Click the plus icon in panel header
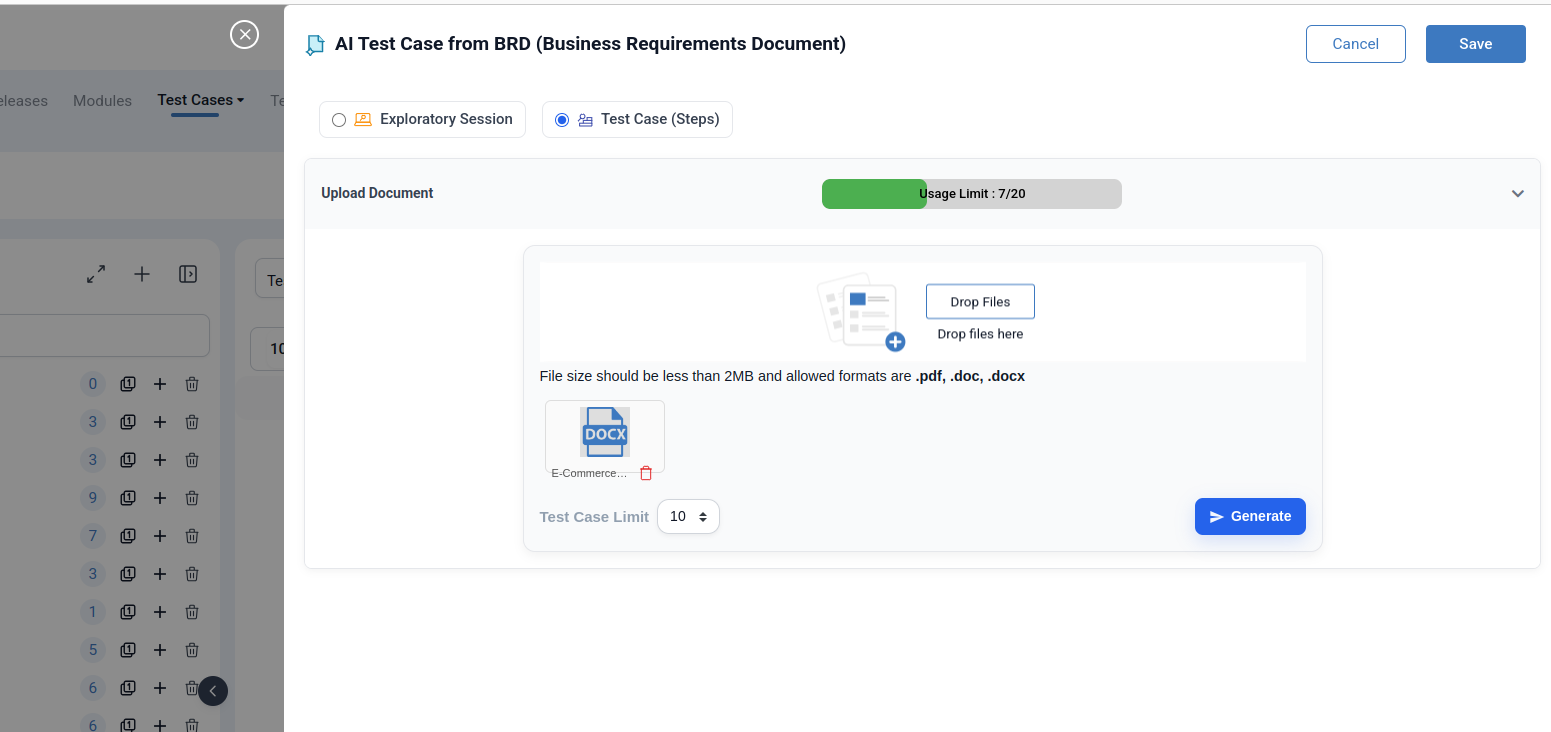Viewport: 1551px width, 732px height. point(142,274)
